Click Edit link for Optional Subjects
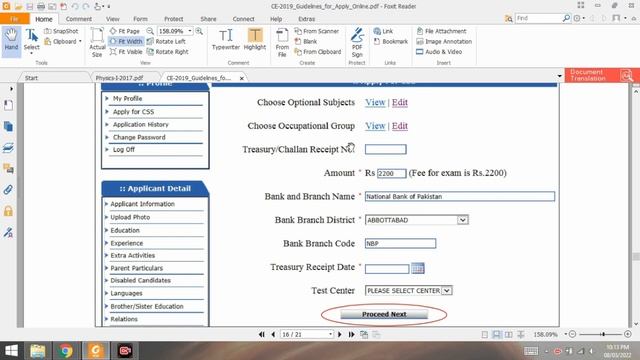The height and width of the screenshot is (360, 640). [400, 102]
